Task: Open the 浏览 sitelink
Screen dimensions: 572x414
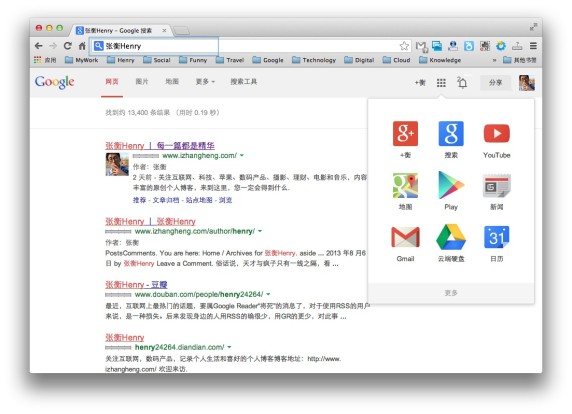Action: [225, 200]
